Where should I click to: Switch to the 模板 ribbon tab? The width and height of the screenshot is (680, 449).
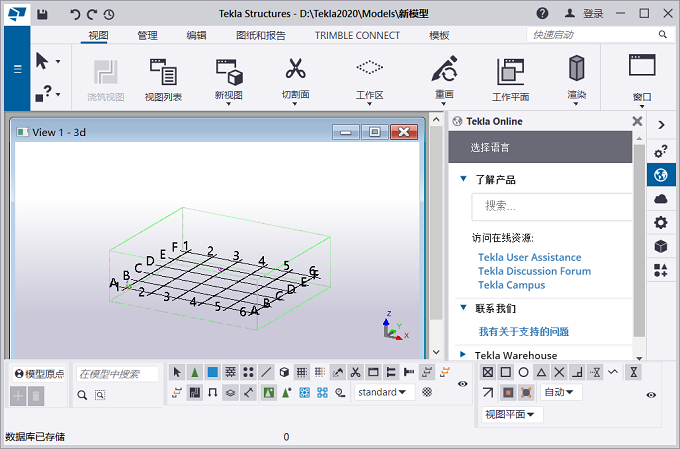[439, 36]
